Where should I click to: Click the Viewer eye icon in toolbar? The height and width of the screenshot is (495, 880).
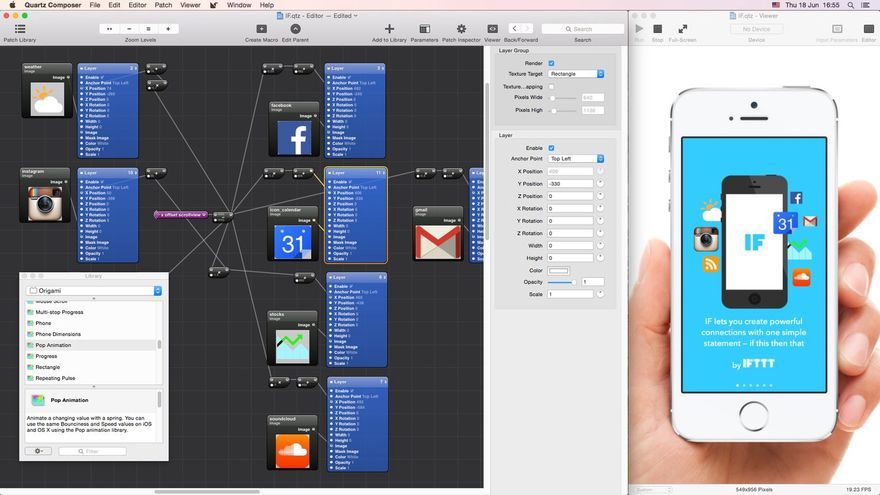492,29
